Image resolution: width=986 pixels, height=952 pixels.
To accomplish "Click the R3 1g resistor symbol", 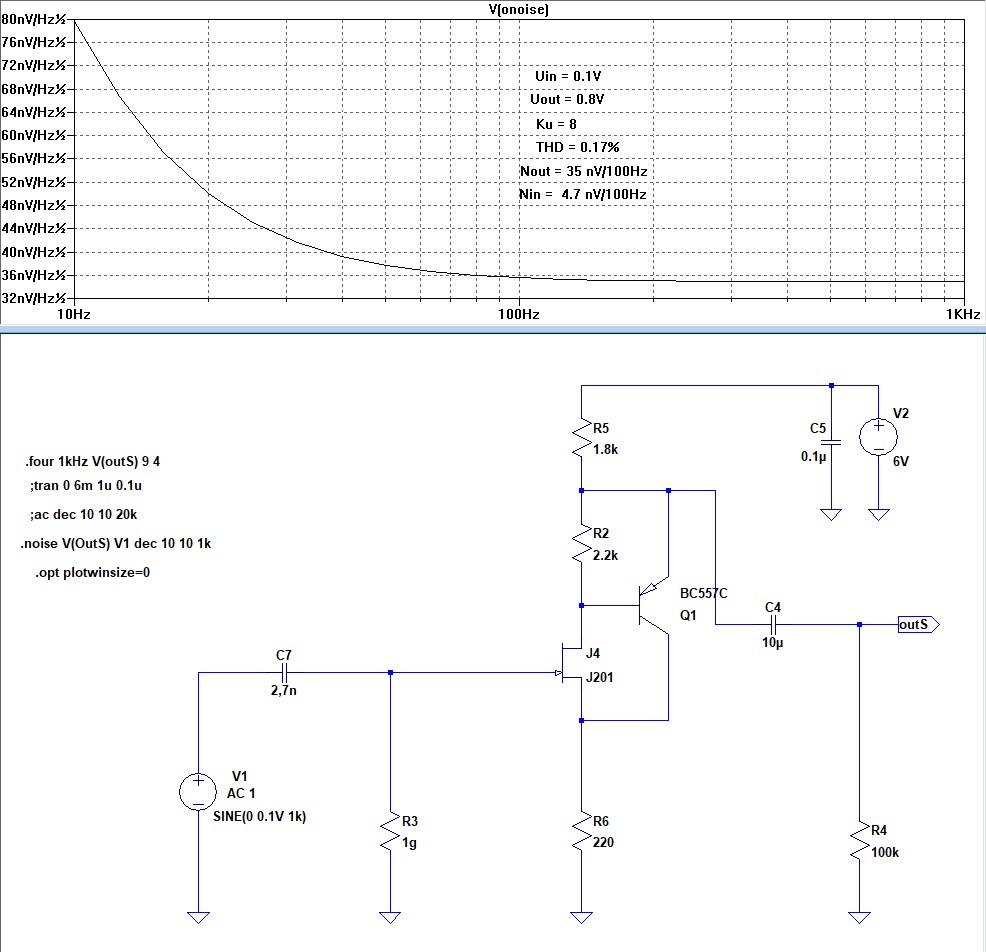I will tap(390, 832).
